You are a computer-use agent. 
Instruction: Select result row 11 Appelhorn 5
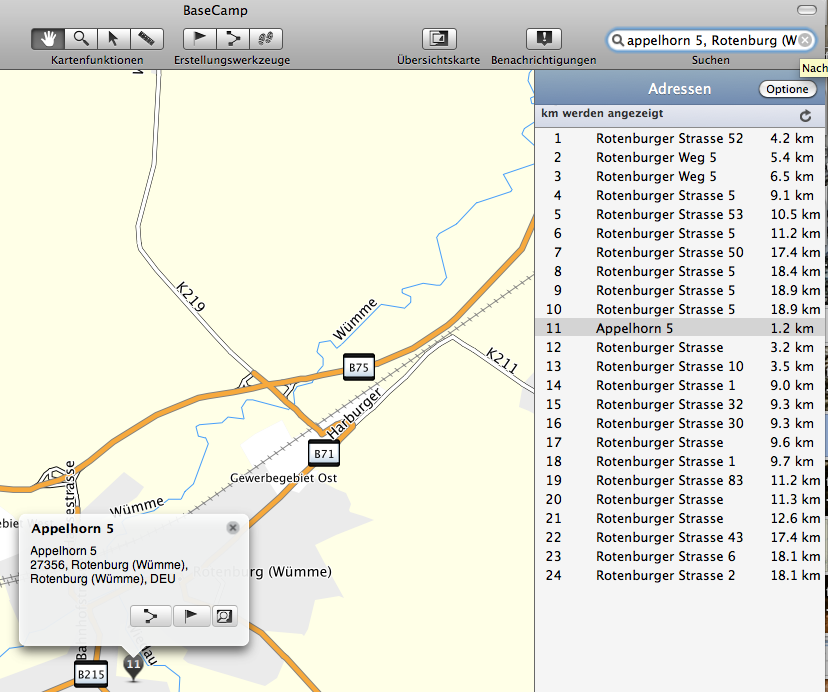click(x=680, y=329)
